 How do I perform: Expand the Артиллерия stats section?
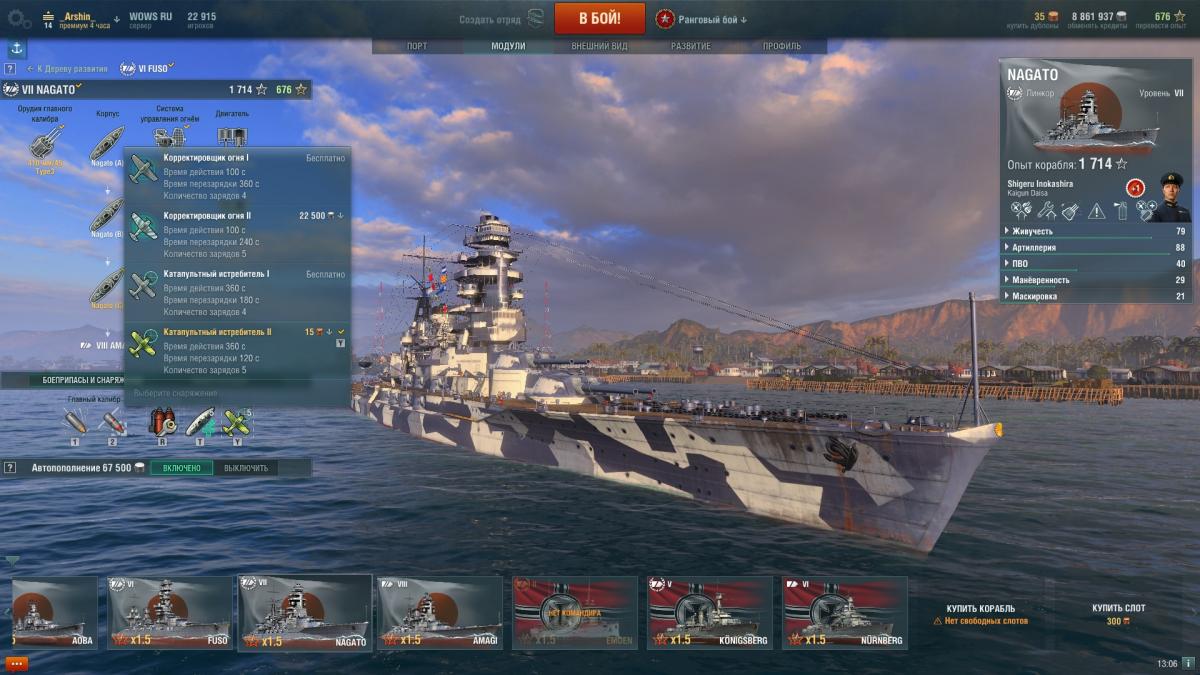[x=1096, y=247]
